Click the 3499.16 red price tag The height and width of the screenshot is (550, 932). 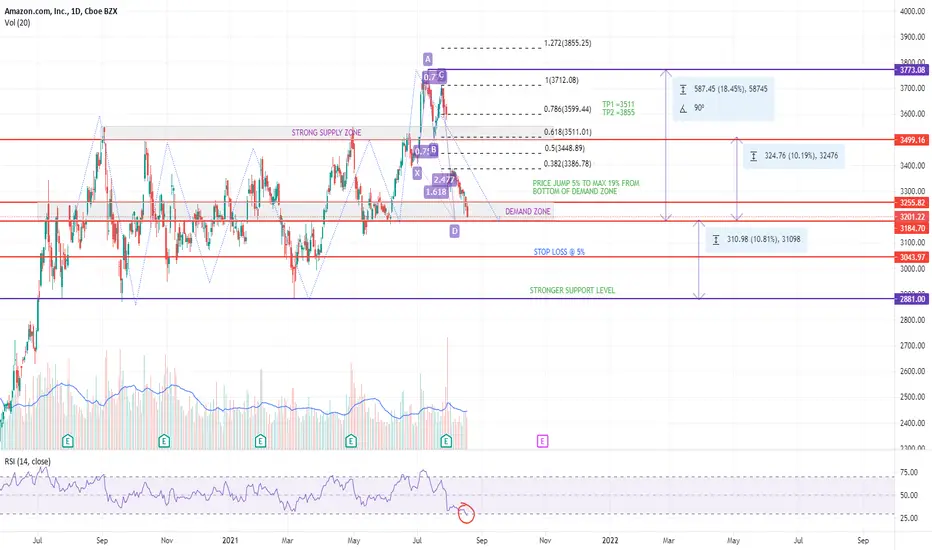[912, 140]
